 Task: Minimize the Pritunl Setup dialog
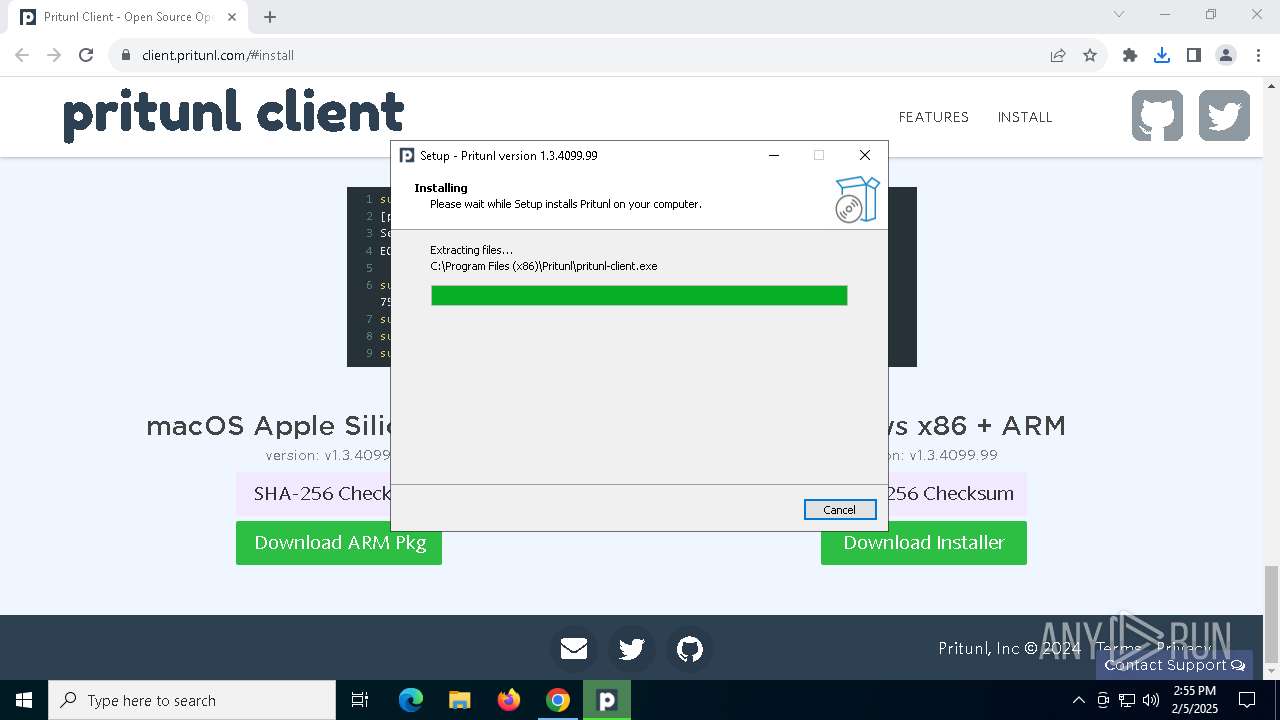coord(774,155)
